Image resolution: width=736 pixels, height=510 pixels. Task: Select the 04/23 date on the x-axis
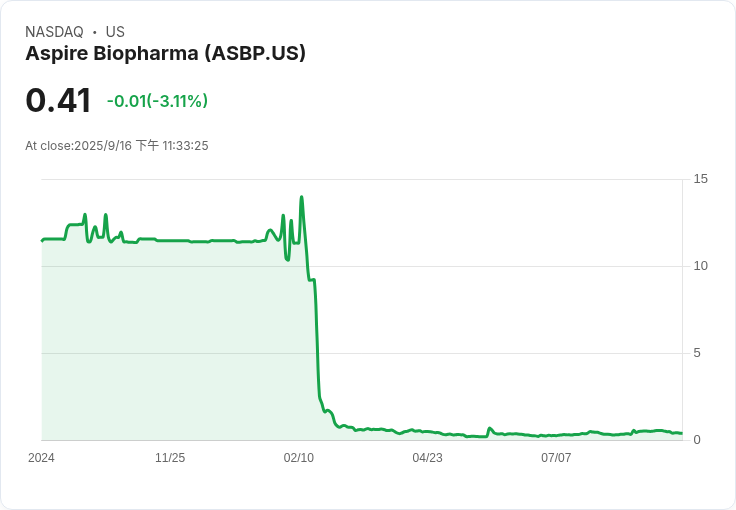[427, 458]
